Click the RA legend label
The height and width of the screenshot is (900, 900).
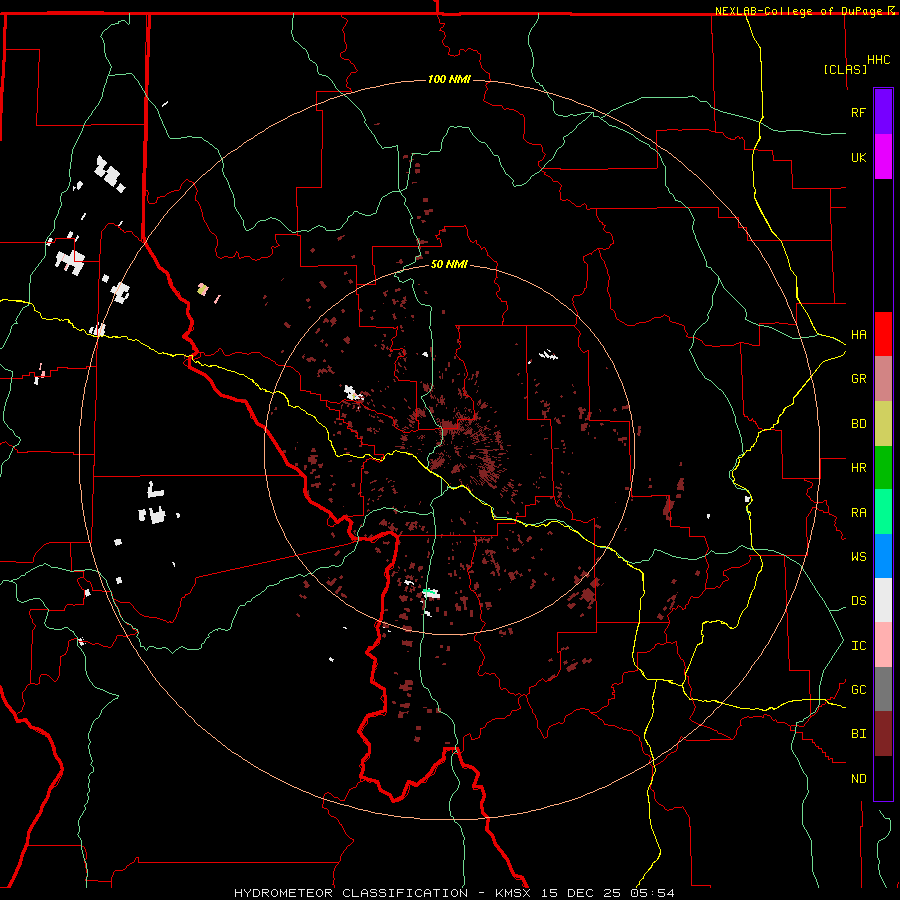858,513
